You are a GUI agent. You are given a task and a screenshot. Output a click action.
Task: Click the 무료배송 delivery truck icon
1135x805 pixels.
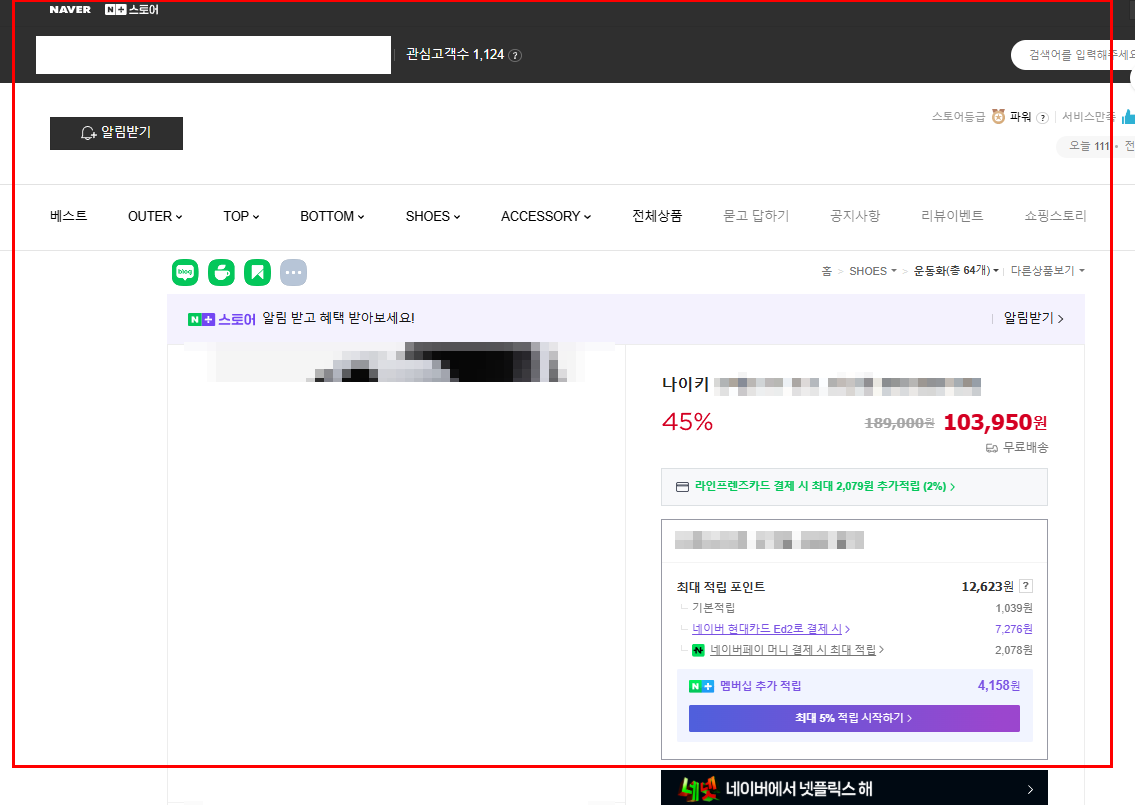point(992,448)
